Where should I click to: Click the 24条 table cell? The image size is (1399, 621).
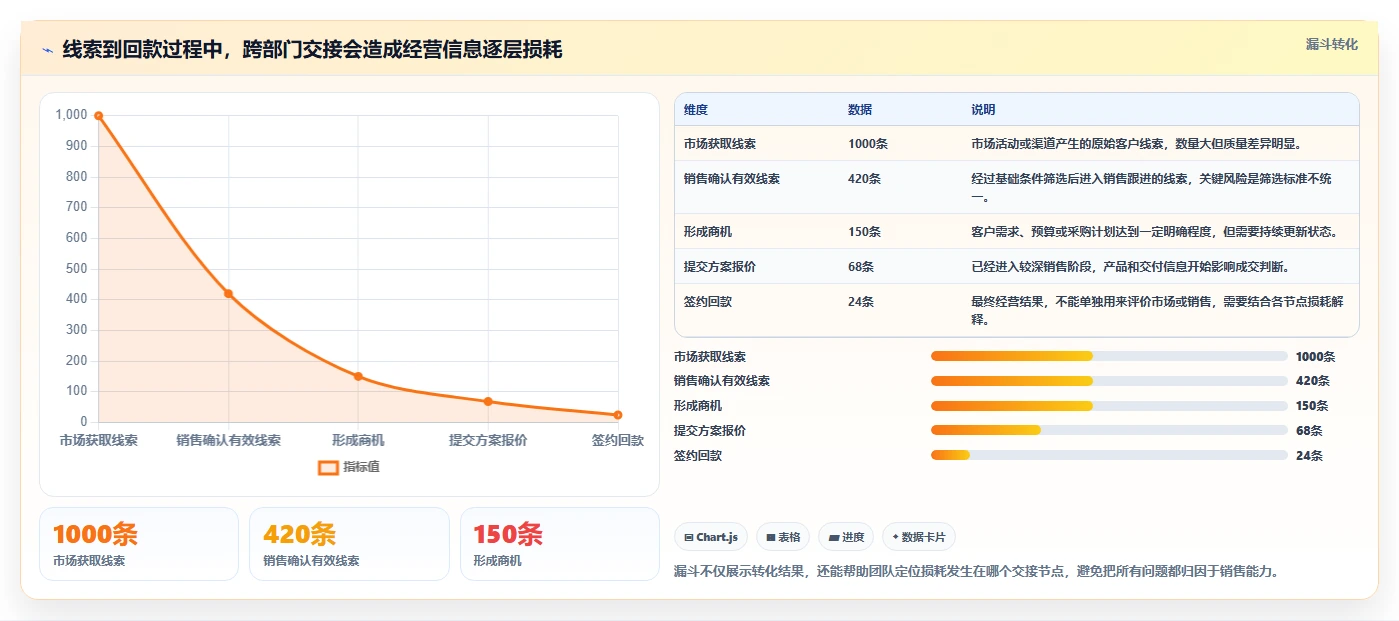861,302
